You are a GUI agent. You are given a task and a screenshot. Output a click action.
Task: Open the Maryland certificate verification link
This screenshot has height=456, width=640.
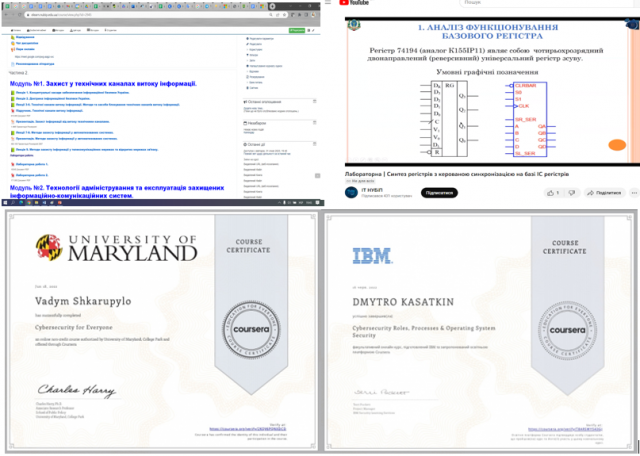[x=248, y=429]
